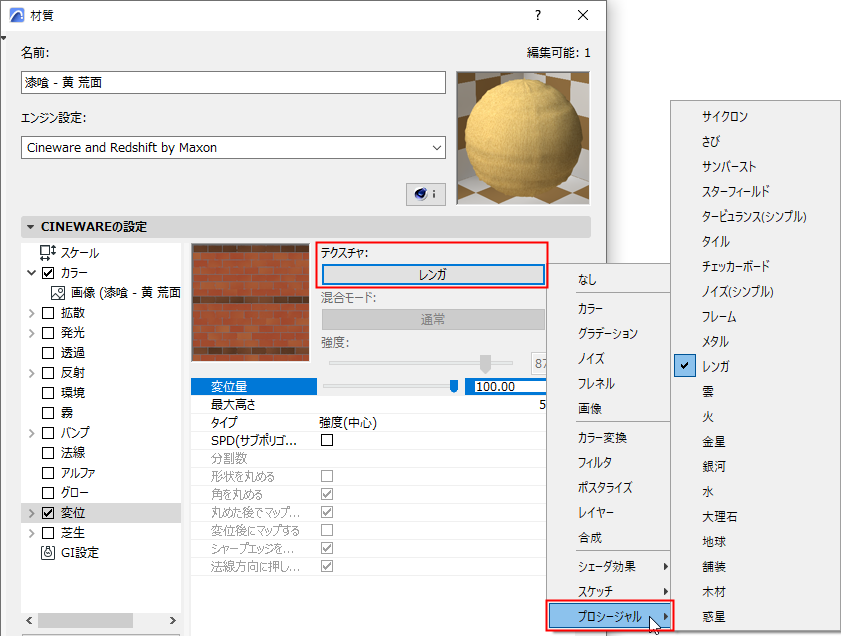Enable the グロー channel checkbox
Viewport: 841px width, 636px height.
[x=48, y=492]
